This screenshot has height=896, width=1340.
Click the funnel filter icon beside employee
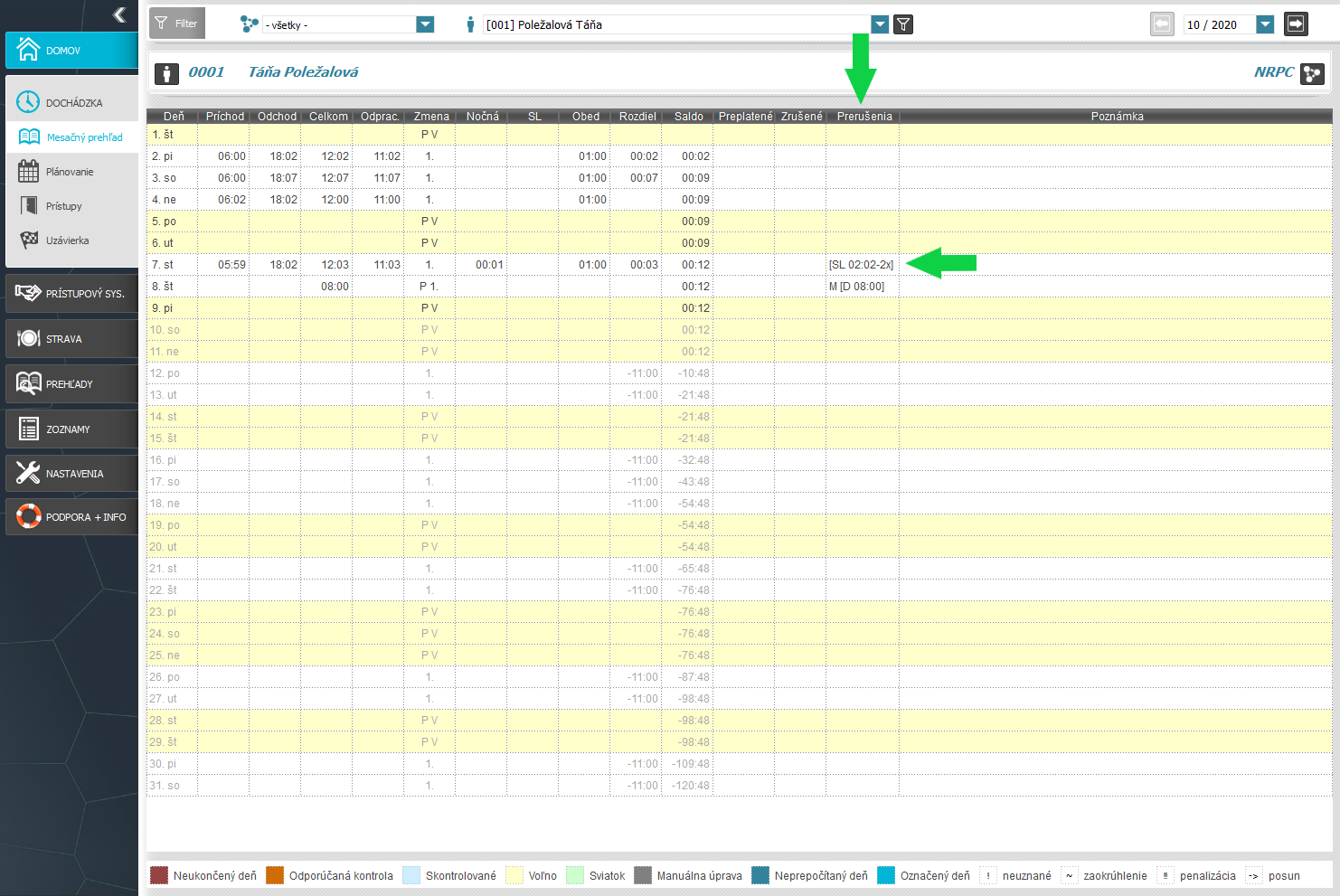click(x=902, y=24)
